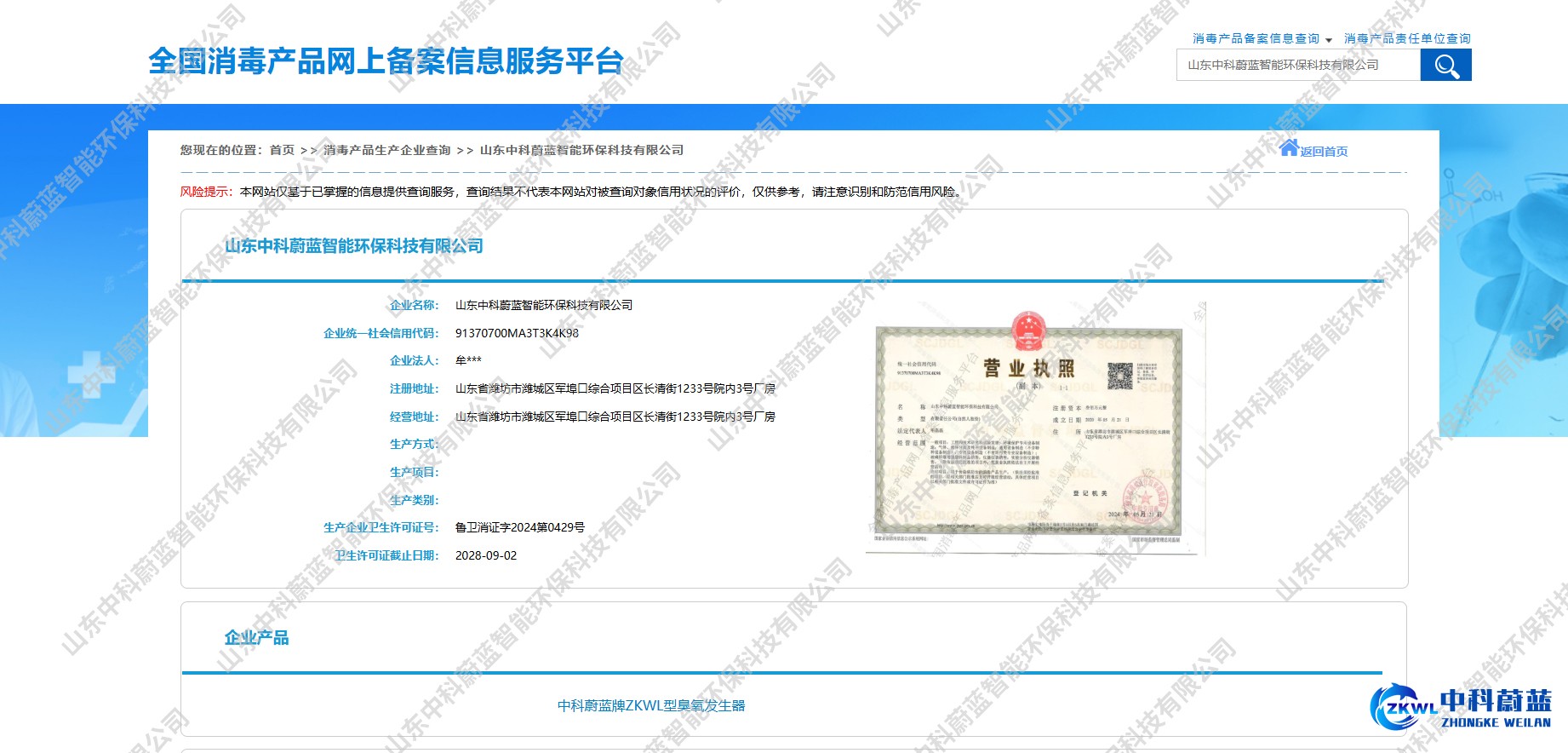This screenshot has width=1568, height=753.
Task: Click the 返回首页 link
Action: pos(1324,152)
